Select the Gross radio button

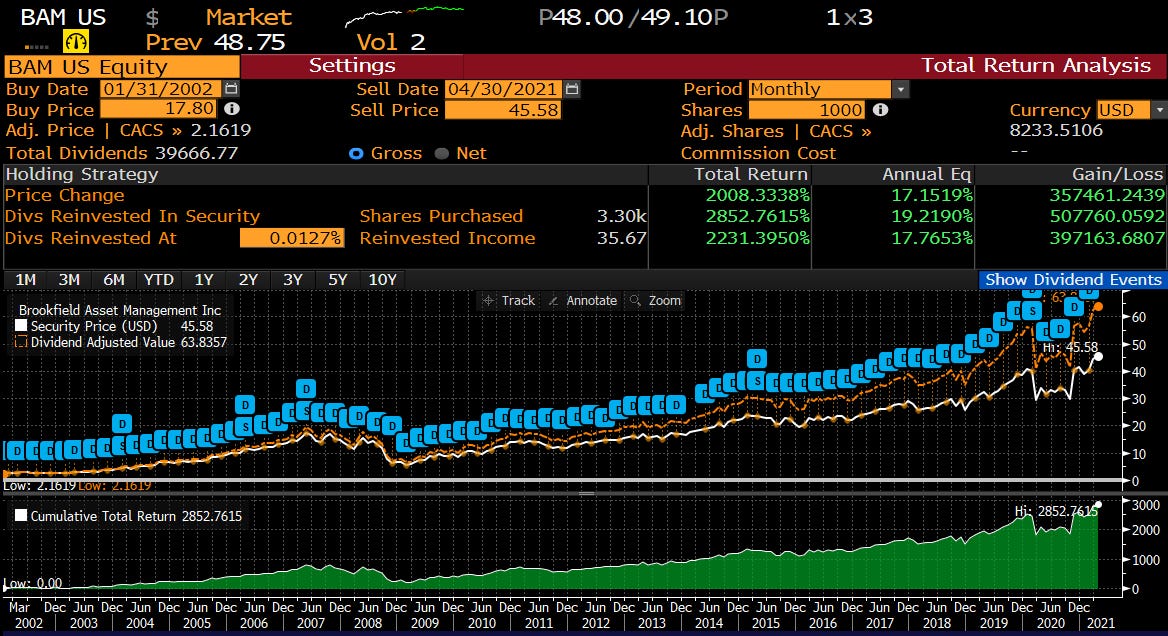point(356,153)
